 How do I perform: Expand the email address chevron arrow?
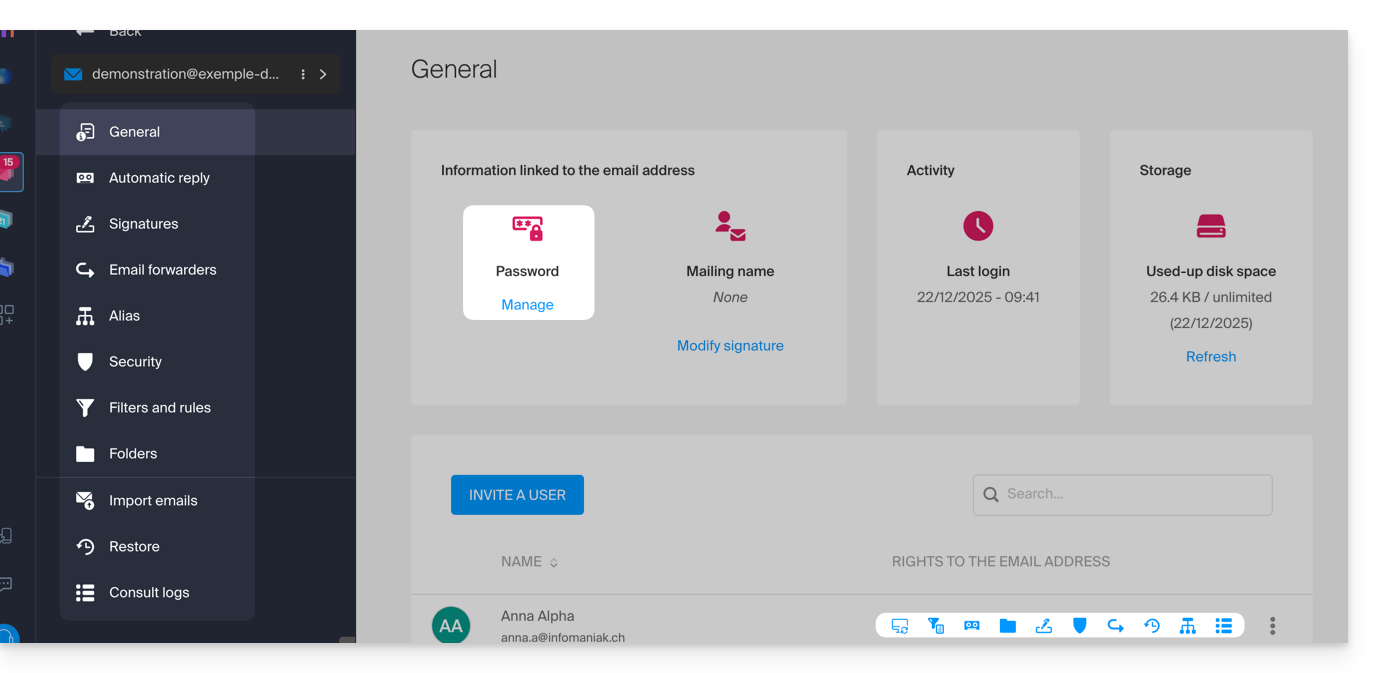click(x=323, y=74)
